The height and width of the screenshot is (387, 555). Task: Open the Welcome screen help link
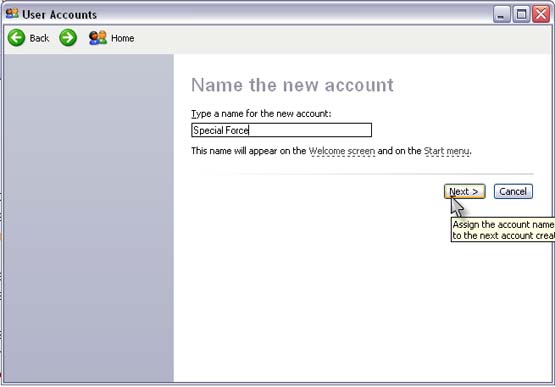tap(342, 151)
